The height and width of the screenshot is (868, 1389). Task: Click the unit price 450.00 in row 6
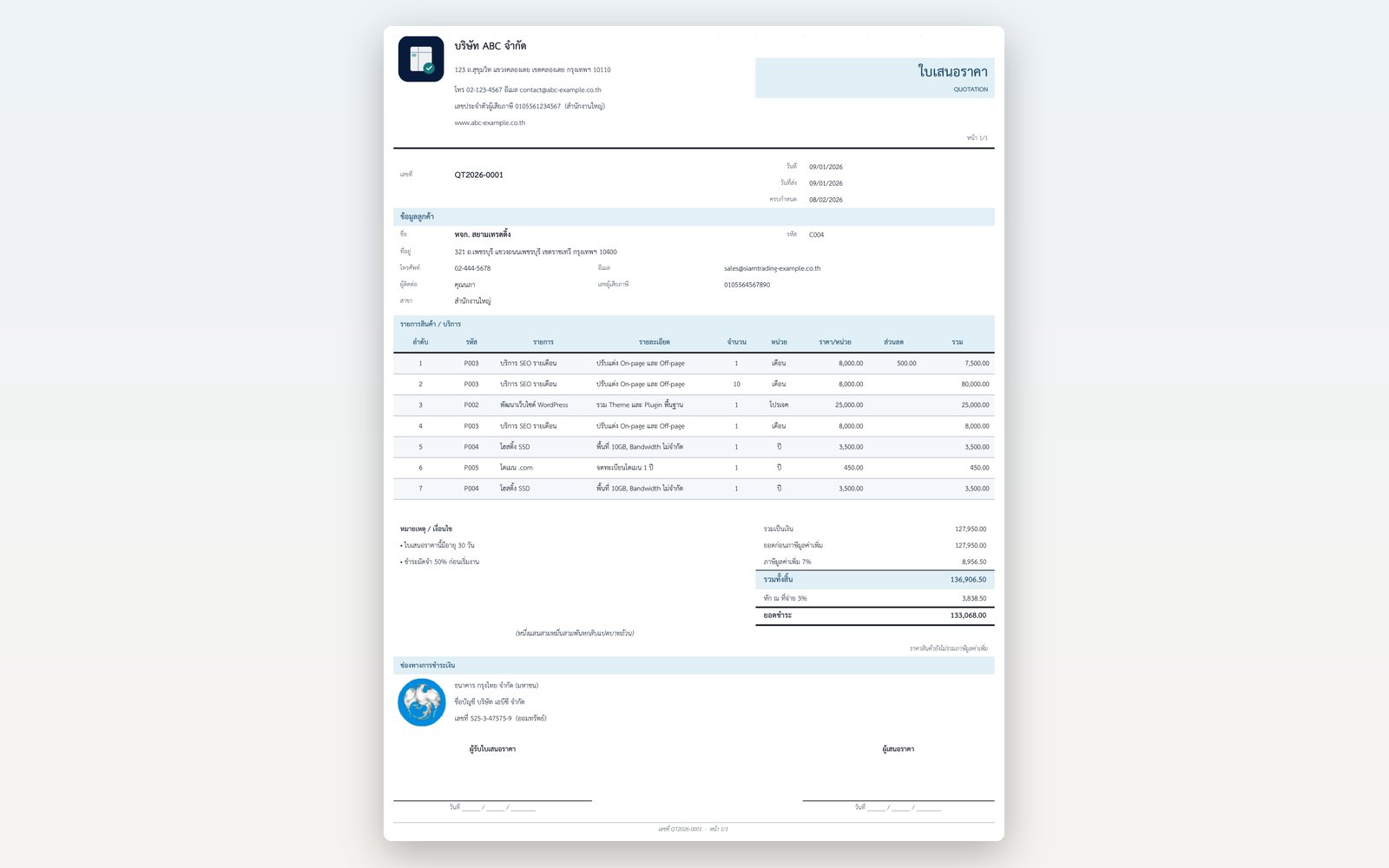tap(853, 468)
